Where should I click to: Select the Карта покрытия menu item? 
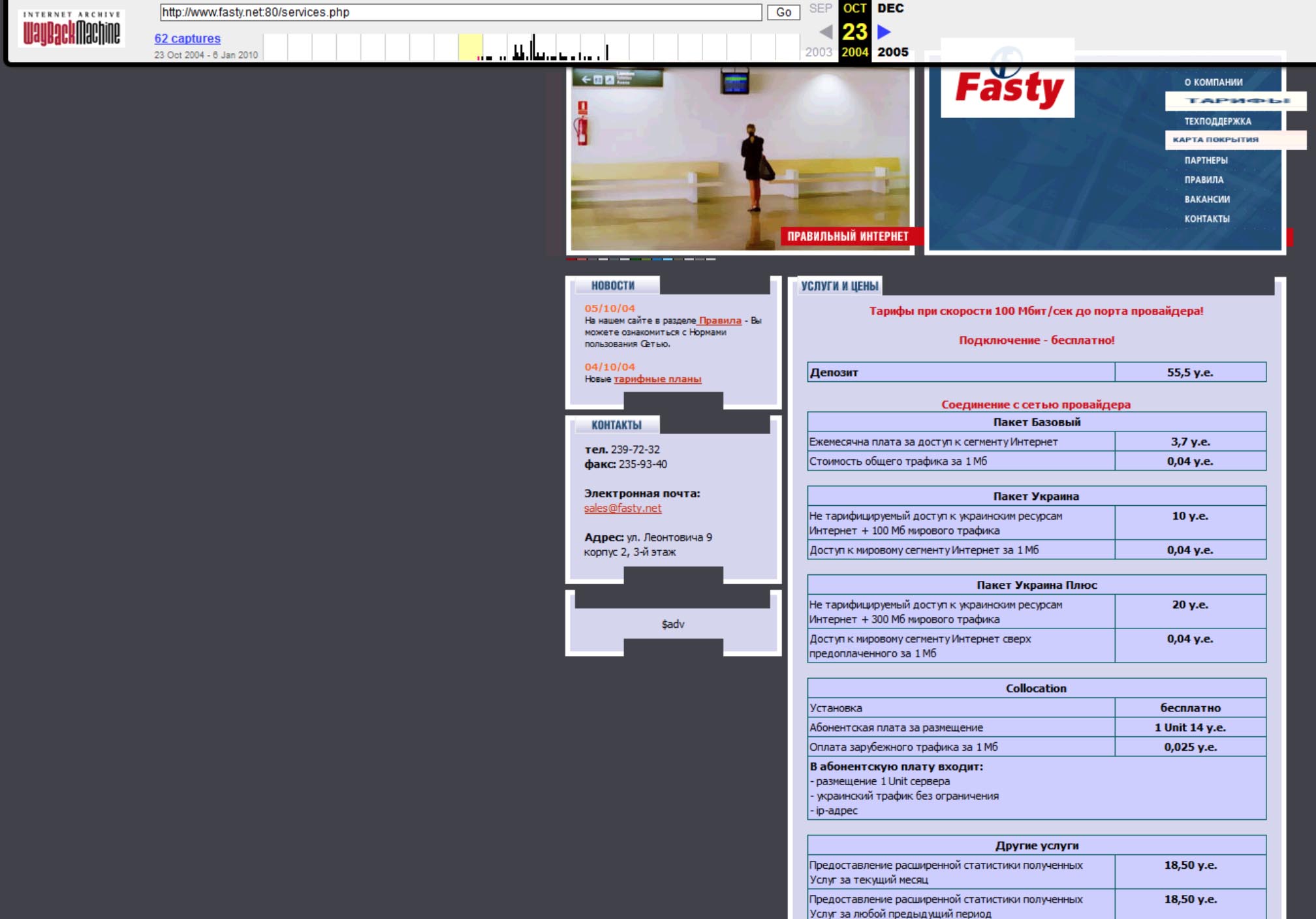click(x=1215, y=140)
